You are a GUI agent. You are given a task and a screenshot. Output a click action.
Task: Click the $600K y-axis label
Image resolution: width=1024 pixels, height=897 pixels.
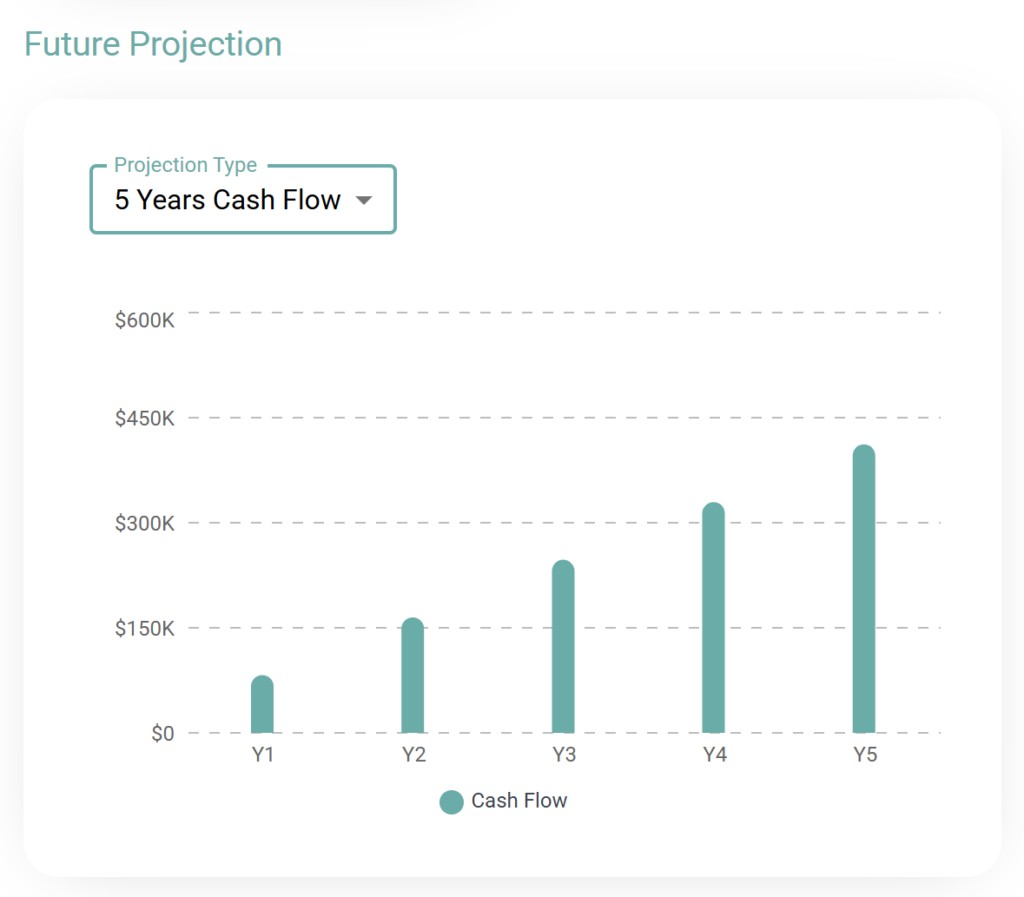click(x=145, y=321)
